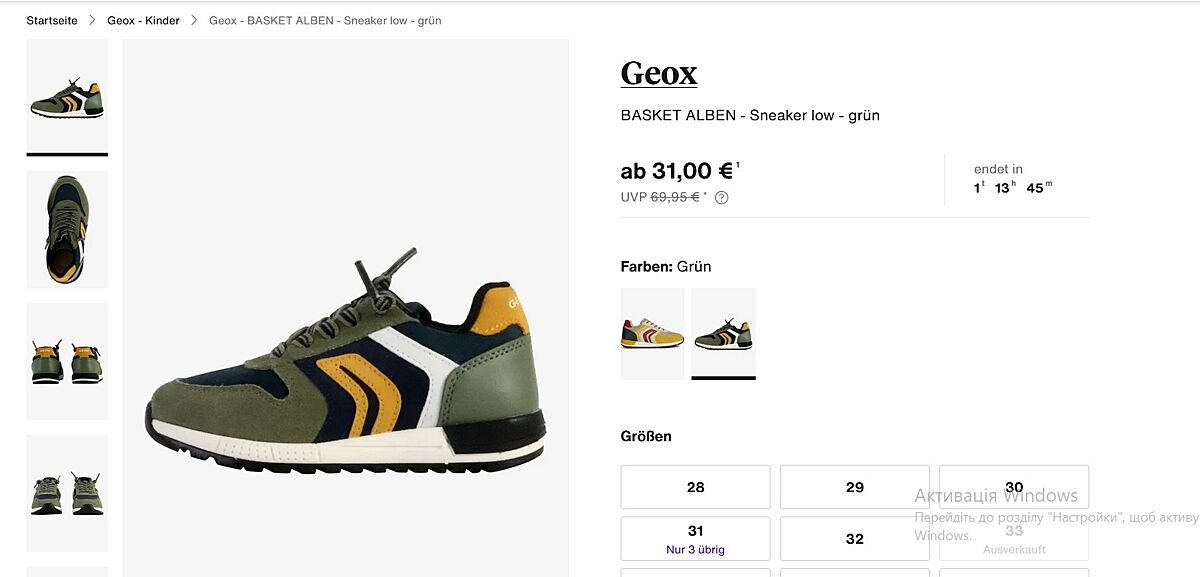This screenshot has width=1200, height=577.
Task: Open the Startseite breadcrumb link
Action: tap(52, 21)
